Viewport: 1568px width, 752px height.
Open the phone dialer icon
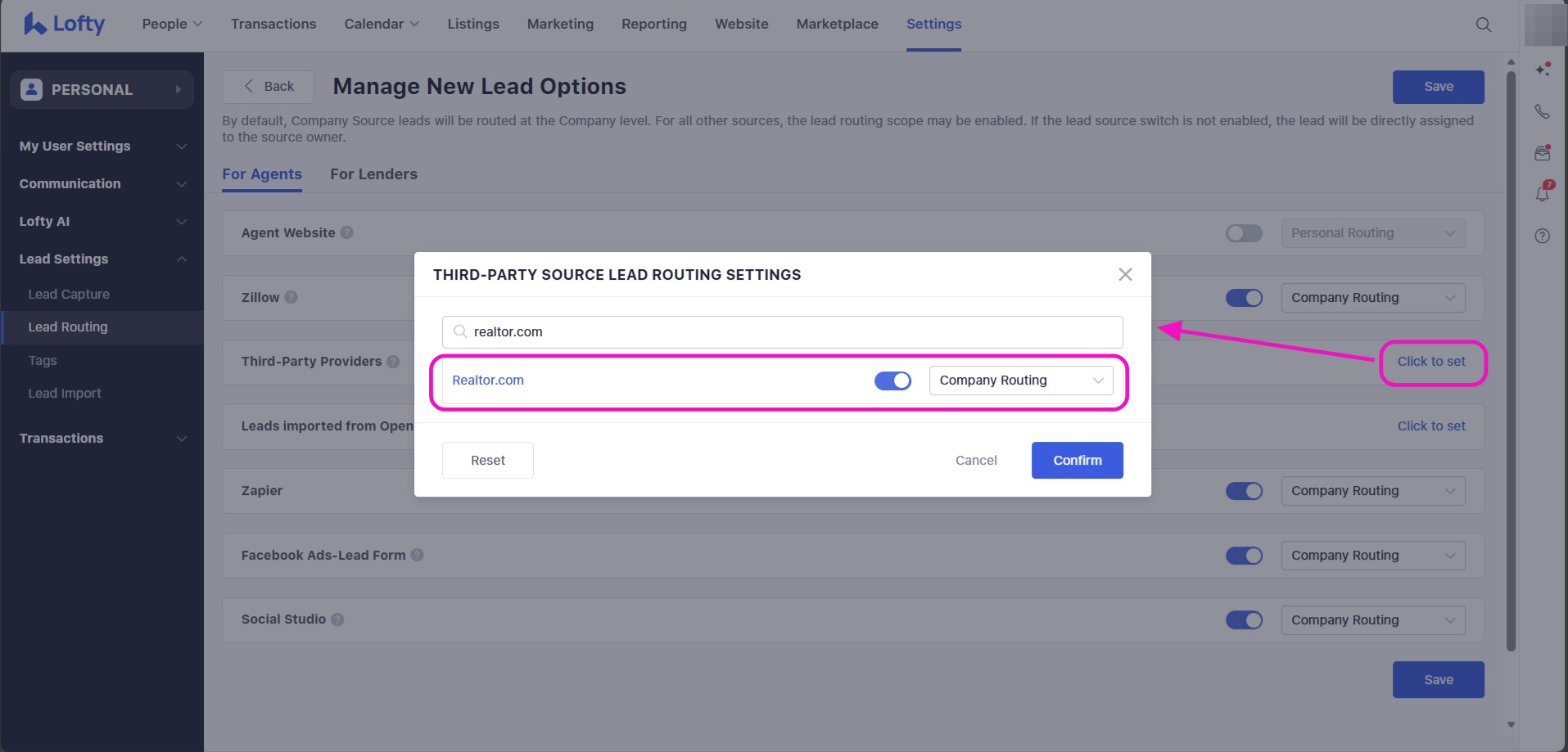pos(1542,111)
